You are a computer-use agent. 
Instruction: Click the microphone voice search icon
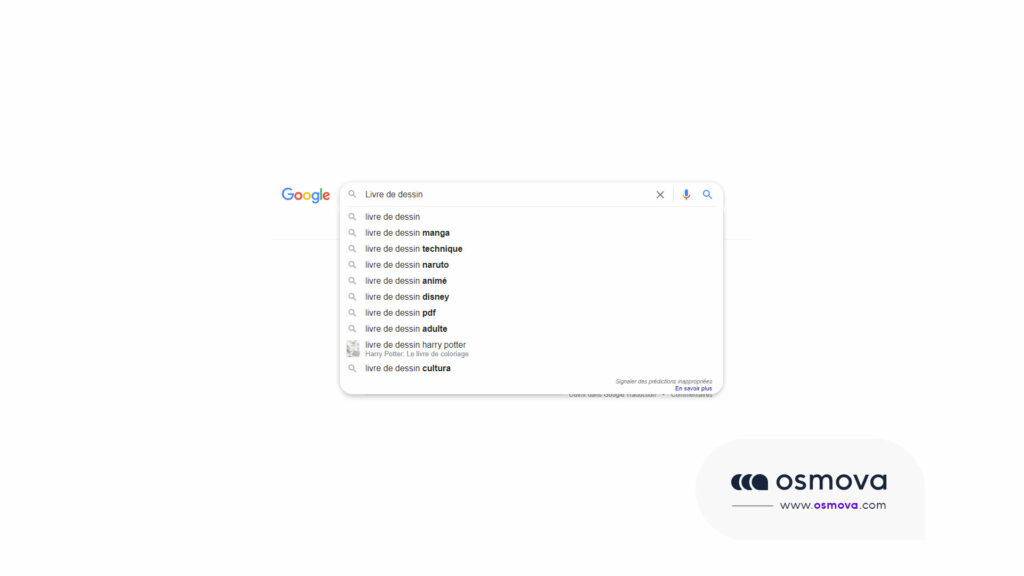pos(686,194)
